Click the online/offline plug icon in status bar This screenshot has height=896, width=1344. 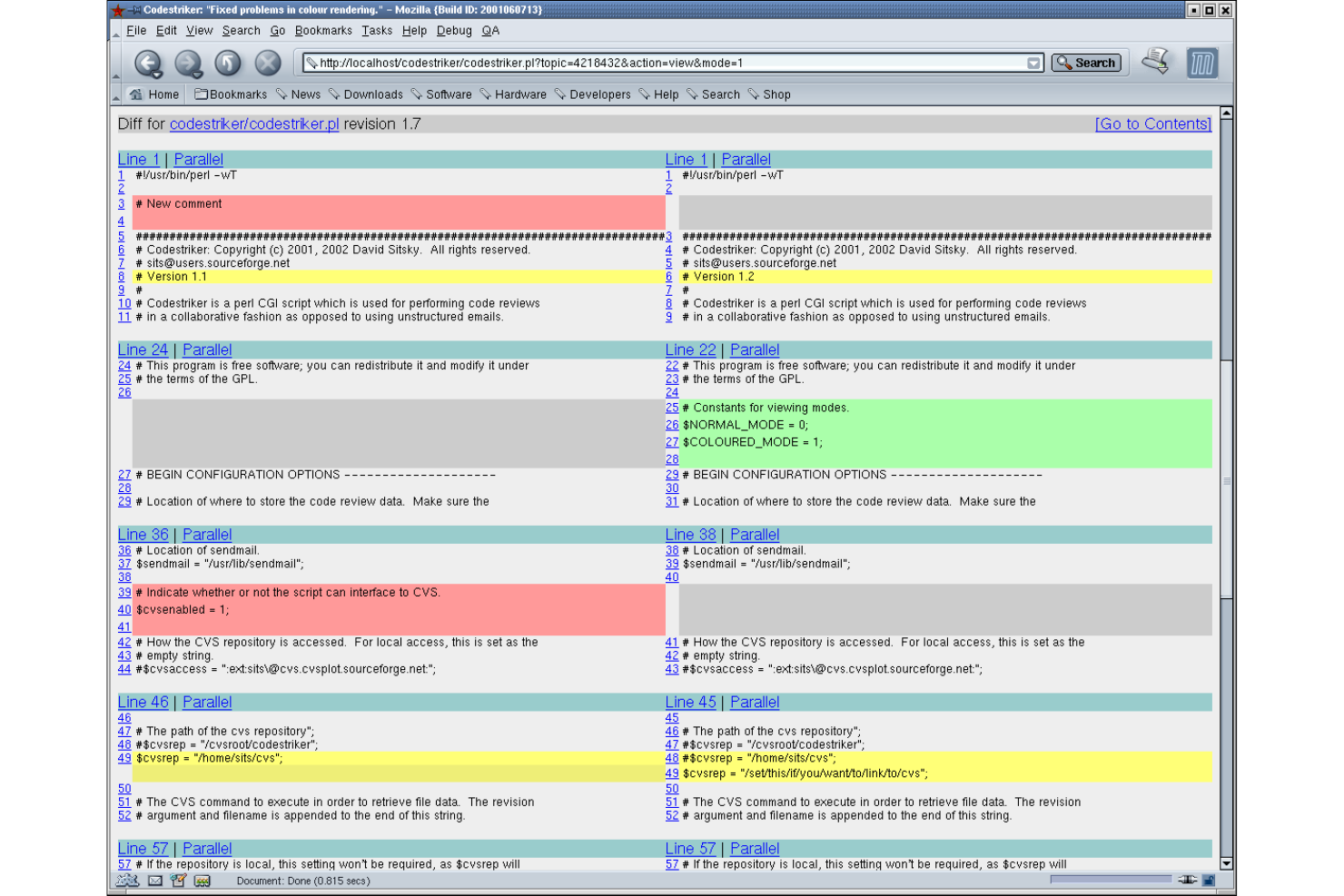[1187, 880]
